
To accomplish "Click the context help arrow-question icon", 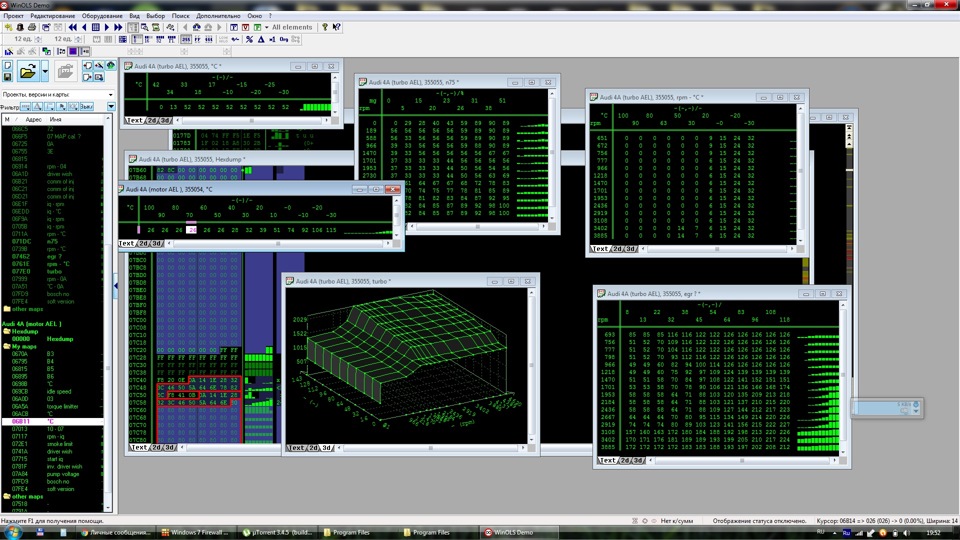I will coord(336,27).
